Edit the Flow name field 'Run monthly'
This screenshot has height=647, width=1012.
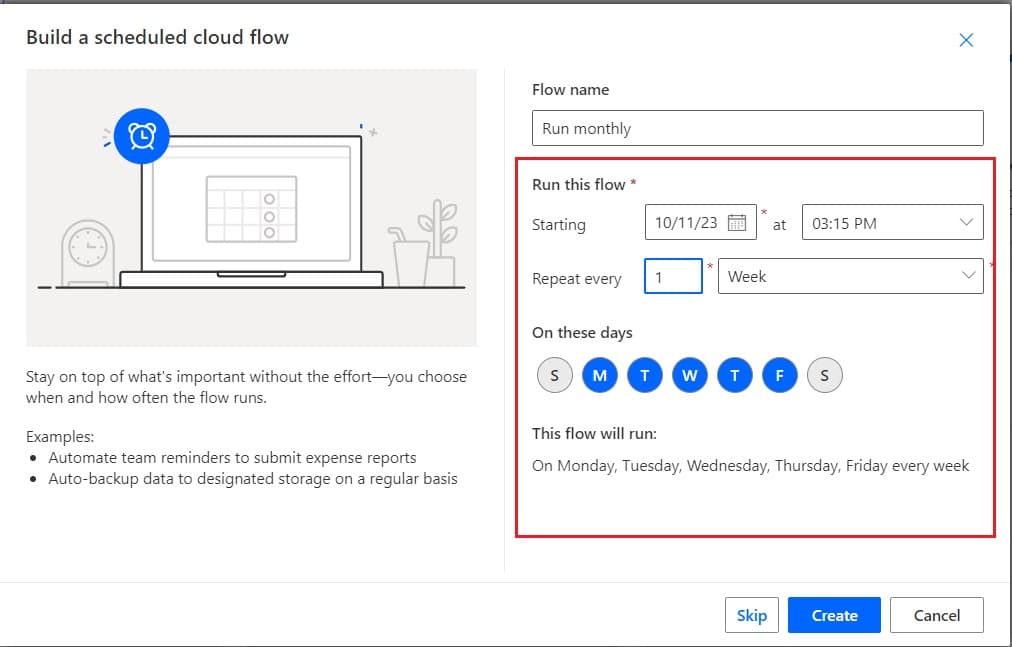758,128
